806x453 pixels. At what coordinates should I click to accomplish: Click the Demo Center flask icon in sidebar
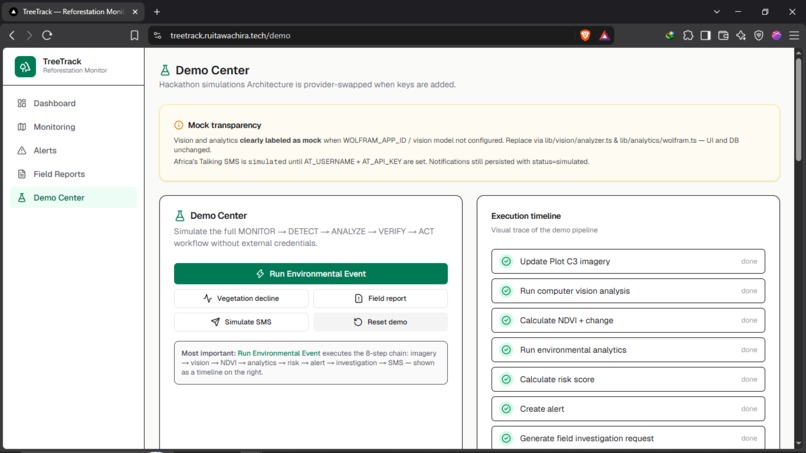tap(22, 198)
